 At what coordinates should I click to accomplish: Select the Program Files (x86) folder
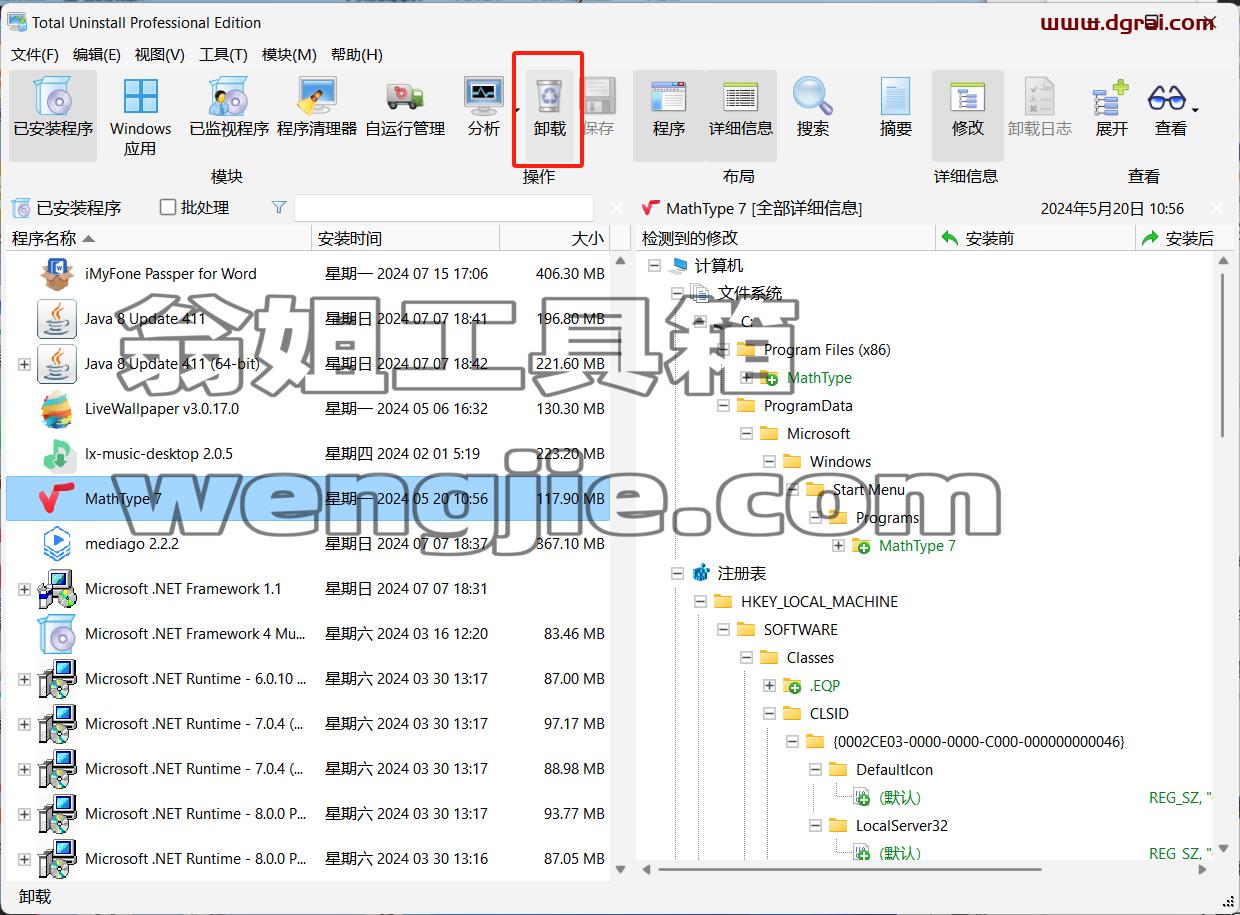[x=826, y=350]
